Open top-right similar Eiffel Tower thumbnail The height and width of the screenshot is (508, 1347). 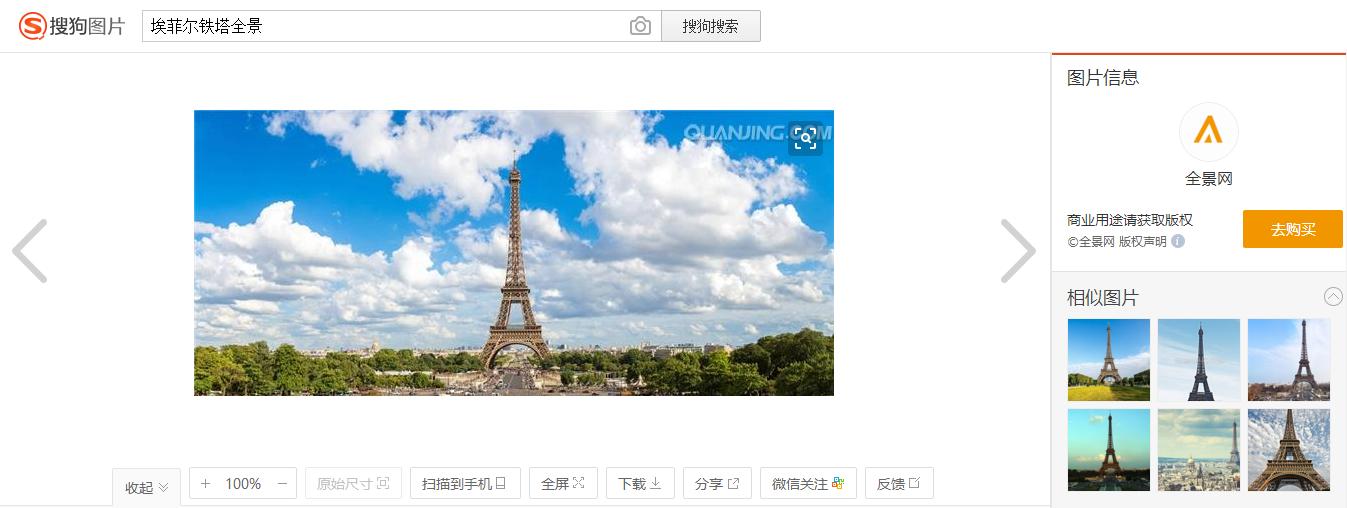coord(1289,360)
